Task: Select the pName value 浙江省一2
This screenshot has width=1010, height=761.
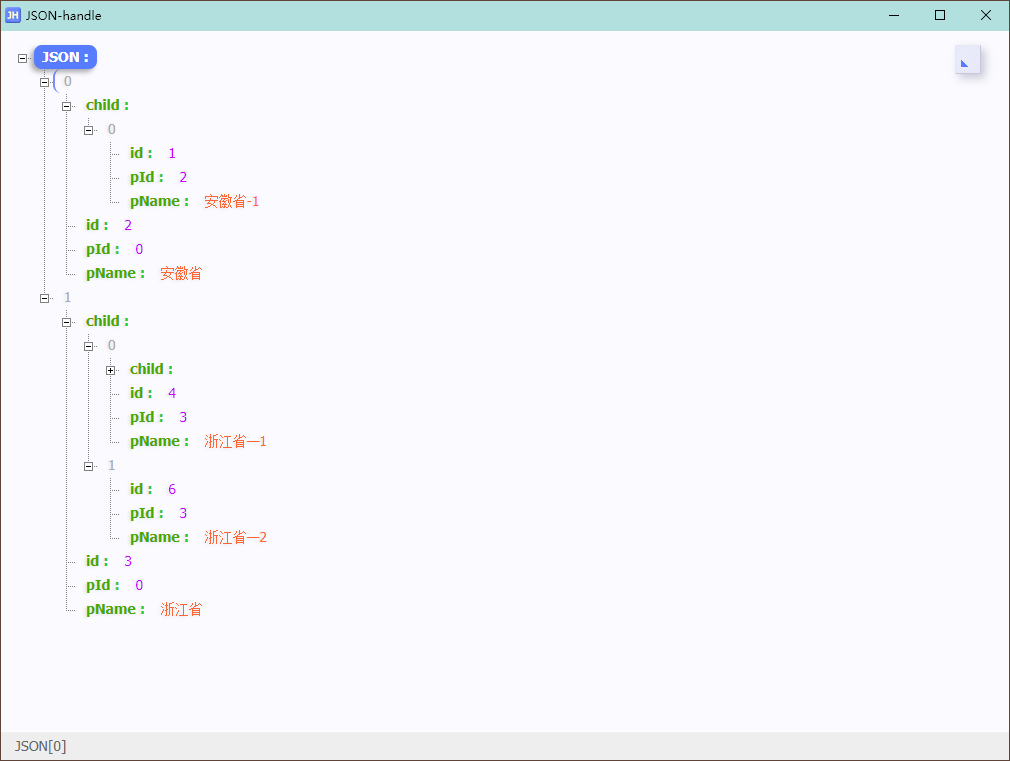Action: point(235,537)
